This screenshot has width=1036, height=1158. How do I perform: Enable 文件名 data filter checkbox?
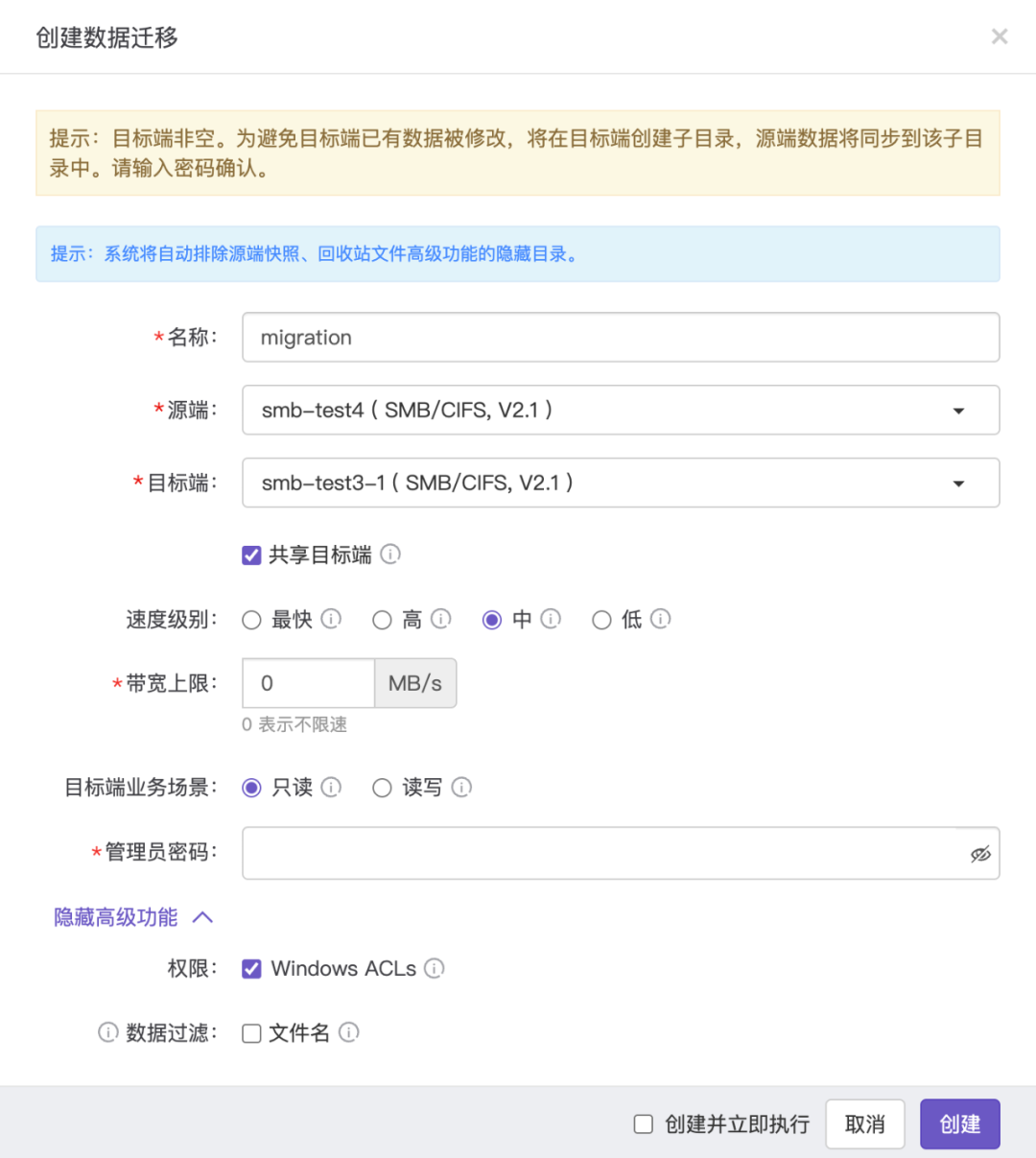pyautogui.click(x=251, y=1033)
